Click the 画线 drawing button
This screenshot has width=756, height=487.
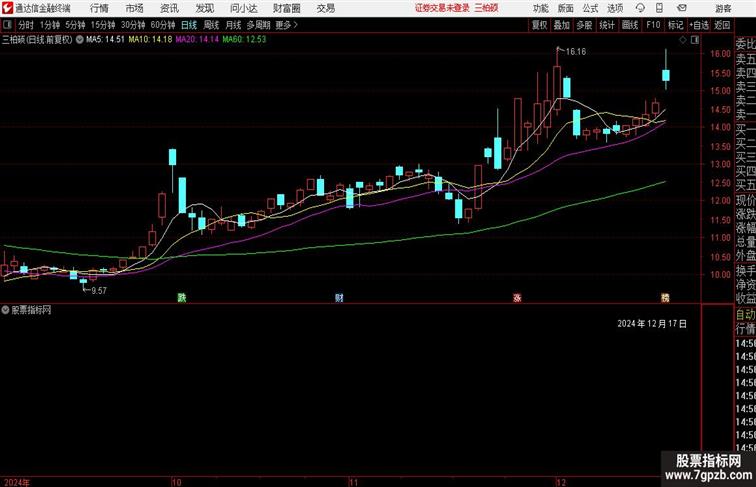(630, 25)
